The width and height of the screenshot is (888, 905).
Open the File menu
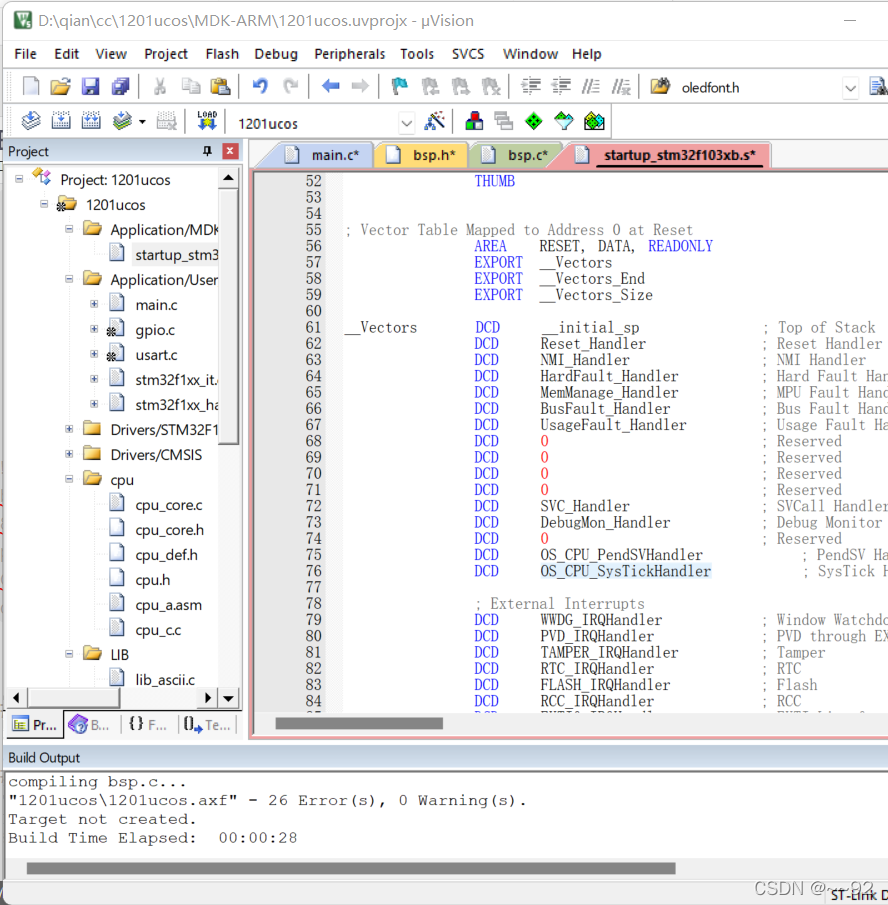(25, 54)
